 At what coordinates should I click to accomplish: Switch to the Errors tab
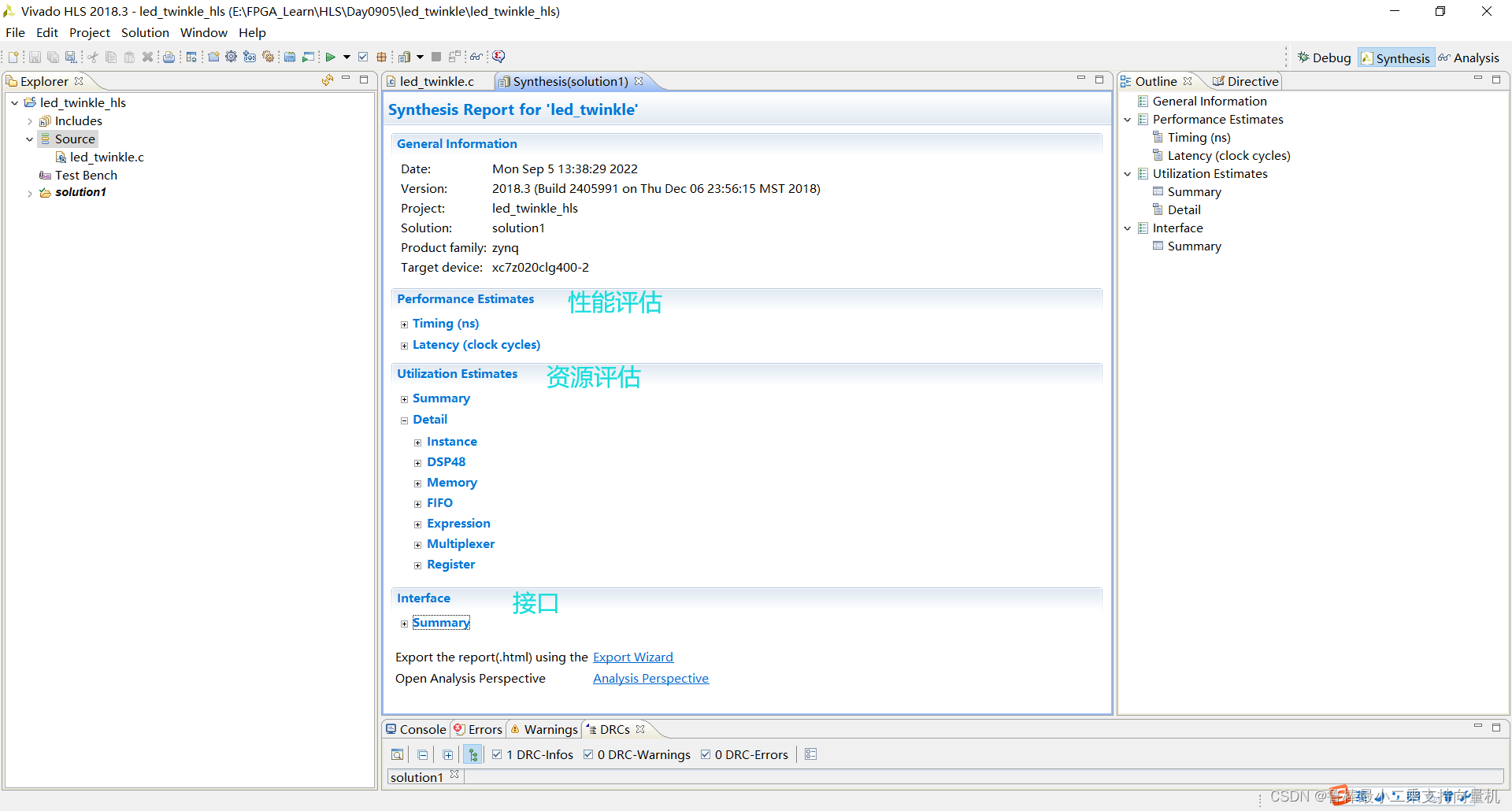pos(478,729)
